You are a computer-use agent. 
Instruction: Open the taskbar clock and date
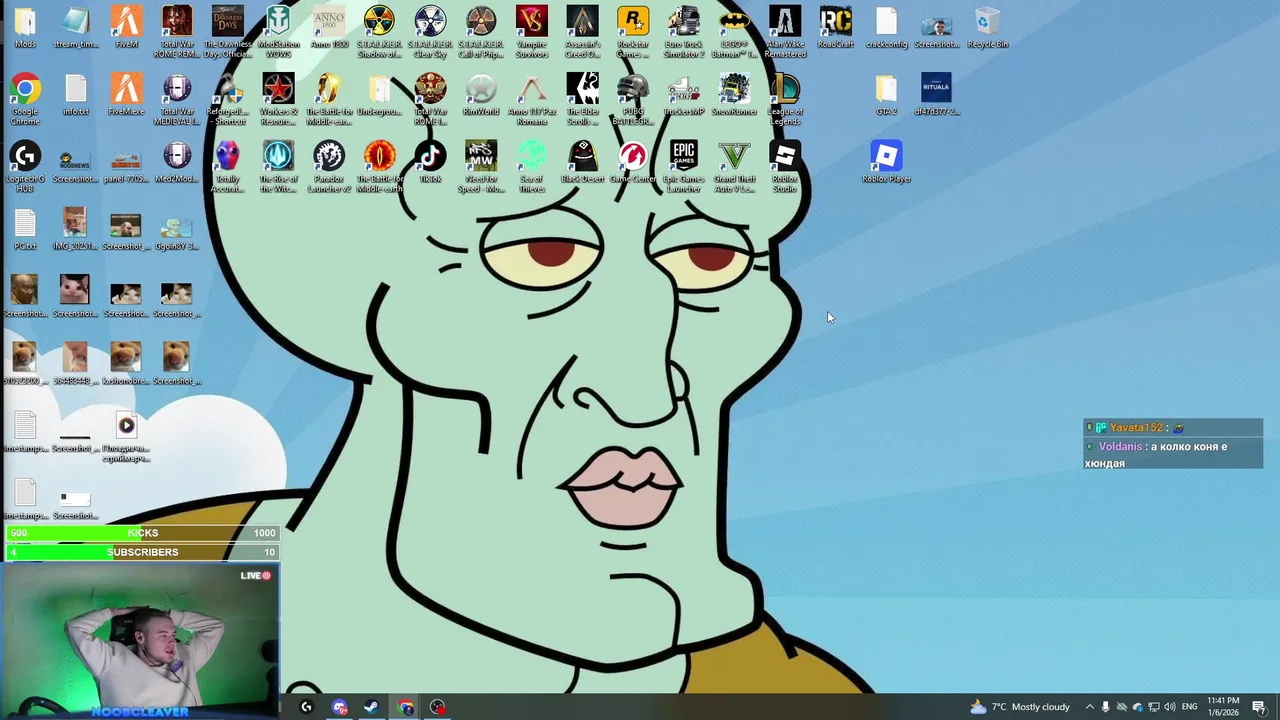point(1223,707)
